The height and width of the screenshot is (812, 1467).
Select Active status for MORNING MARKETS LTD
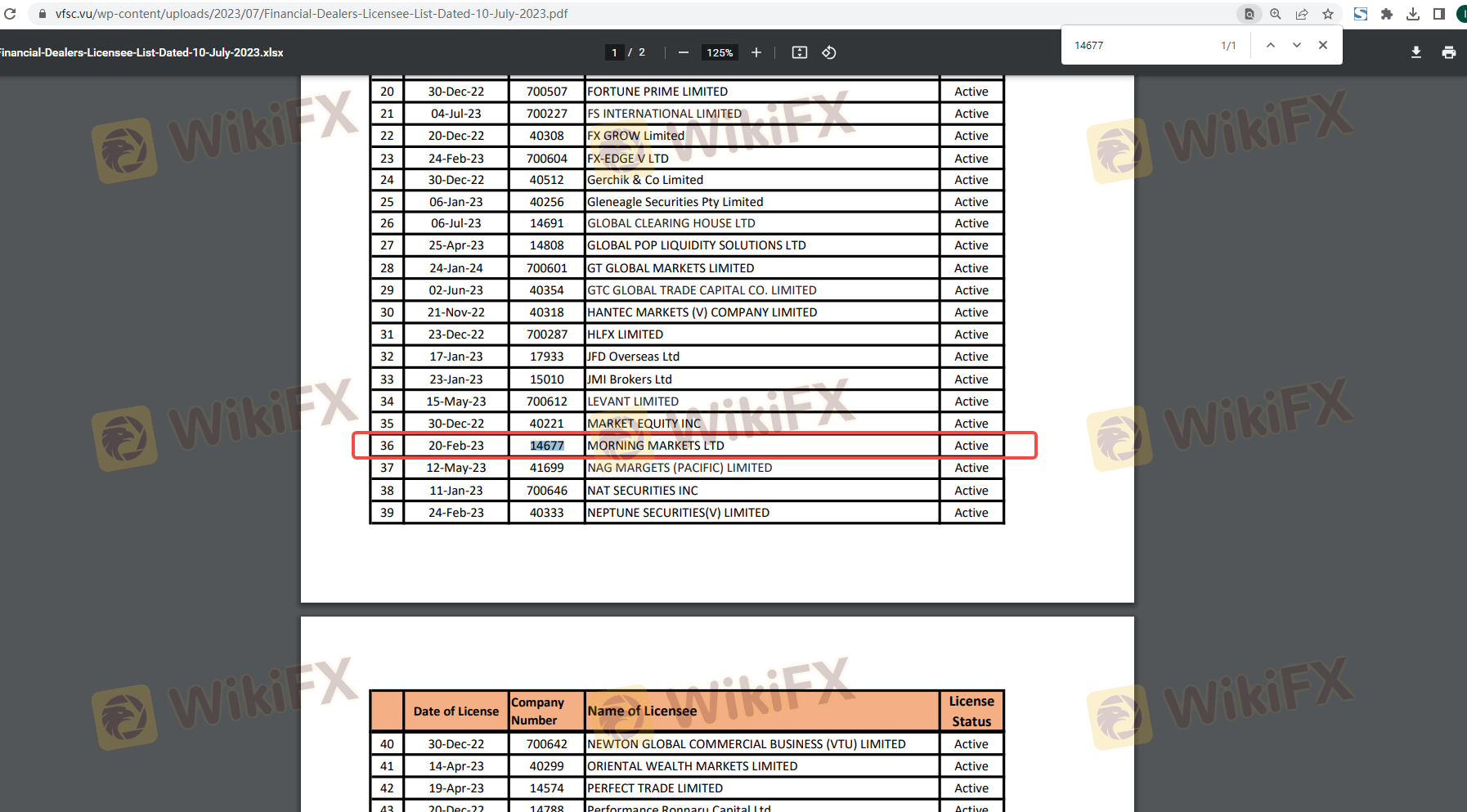pyautogui.click(x=971, y=446)
